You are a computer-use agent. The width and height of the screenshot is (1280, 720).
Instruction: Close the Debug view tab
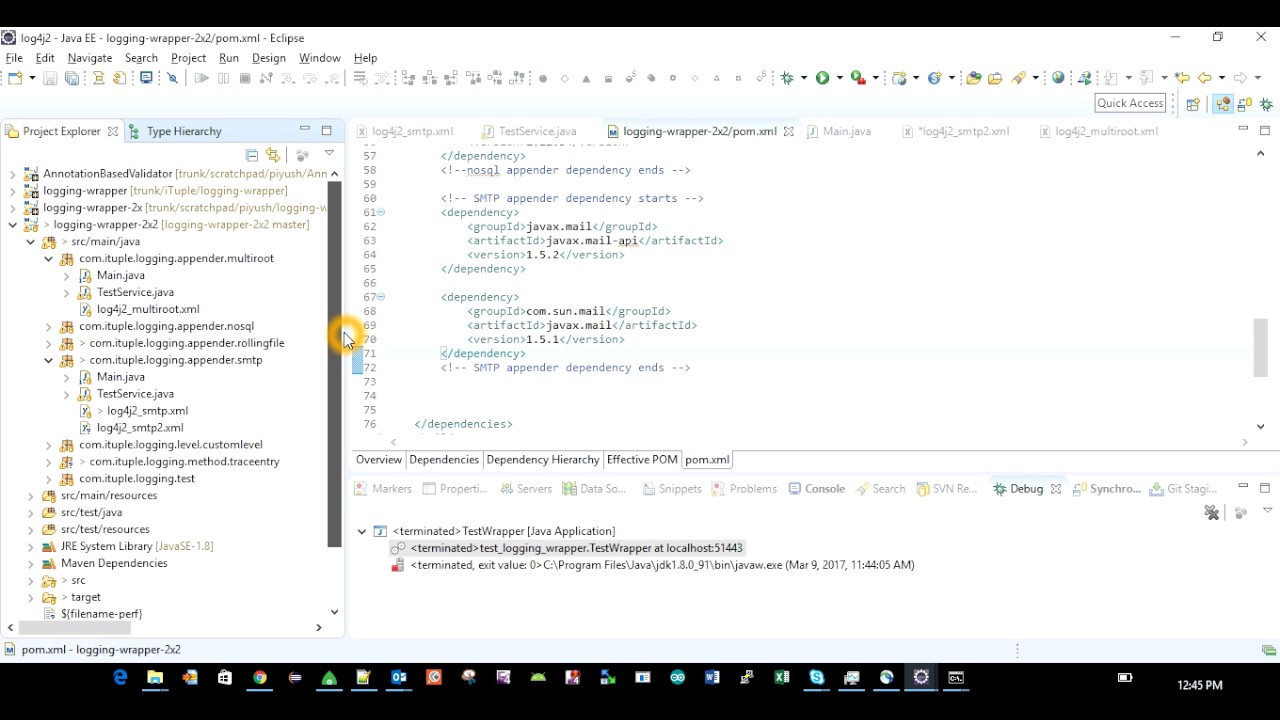point(1055,489)
